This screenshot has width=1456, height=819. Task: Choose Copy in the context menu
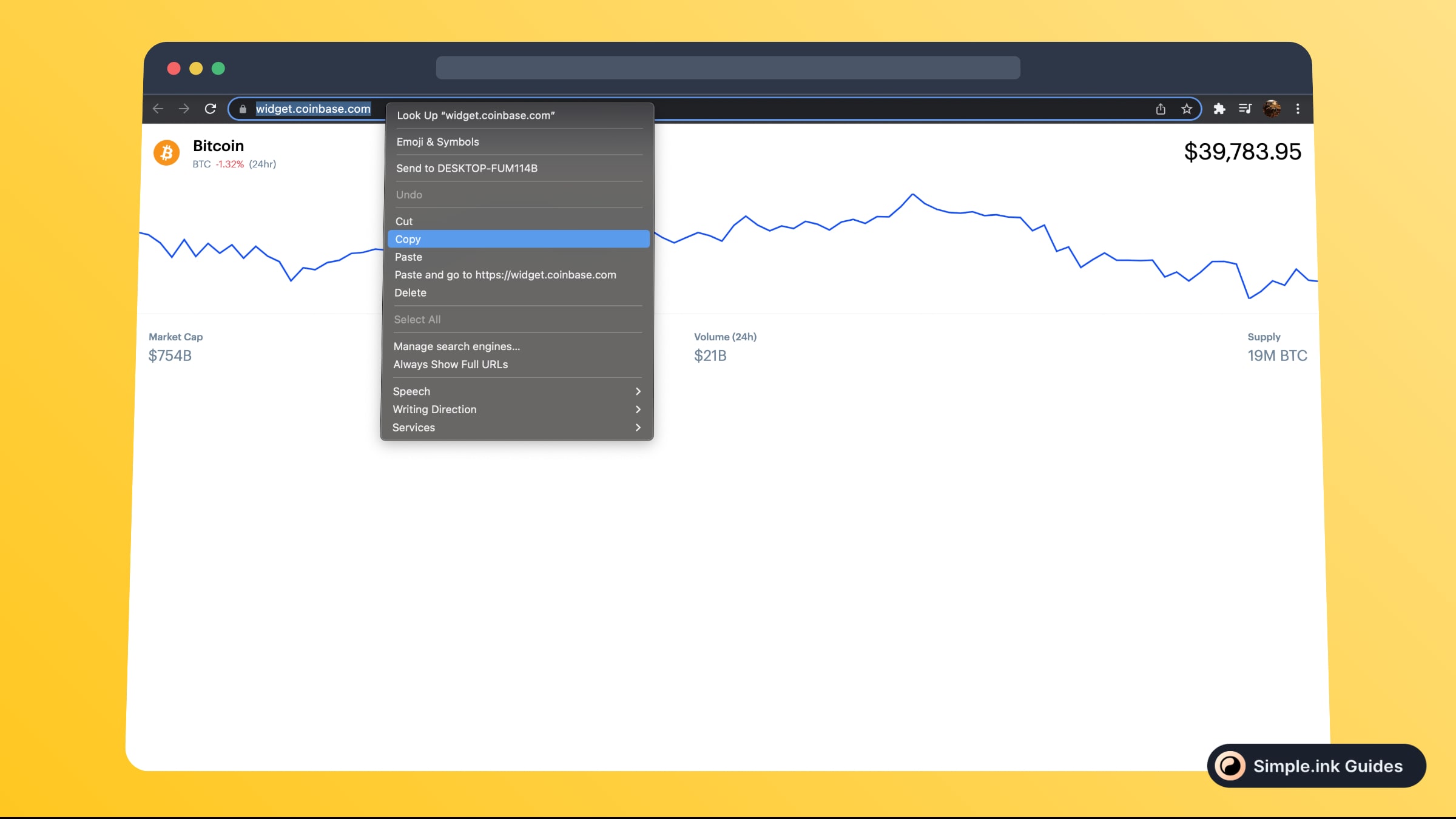coord(518,239)
